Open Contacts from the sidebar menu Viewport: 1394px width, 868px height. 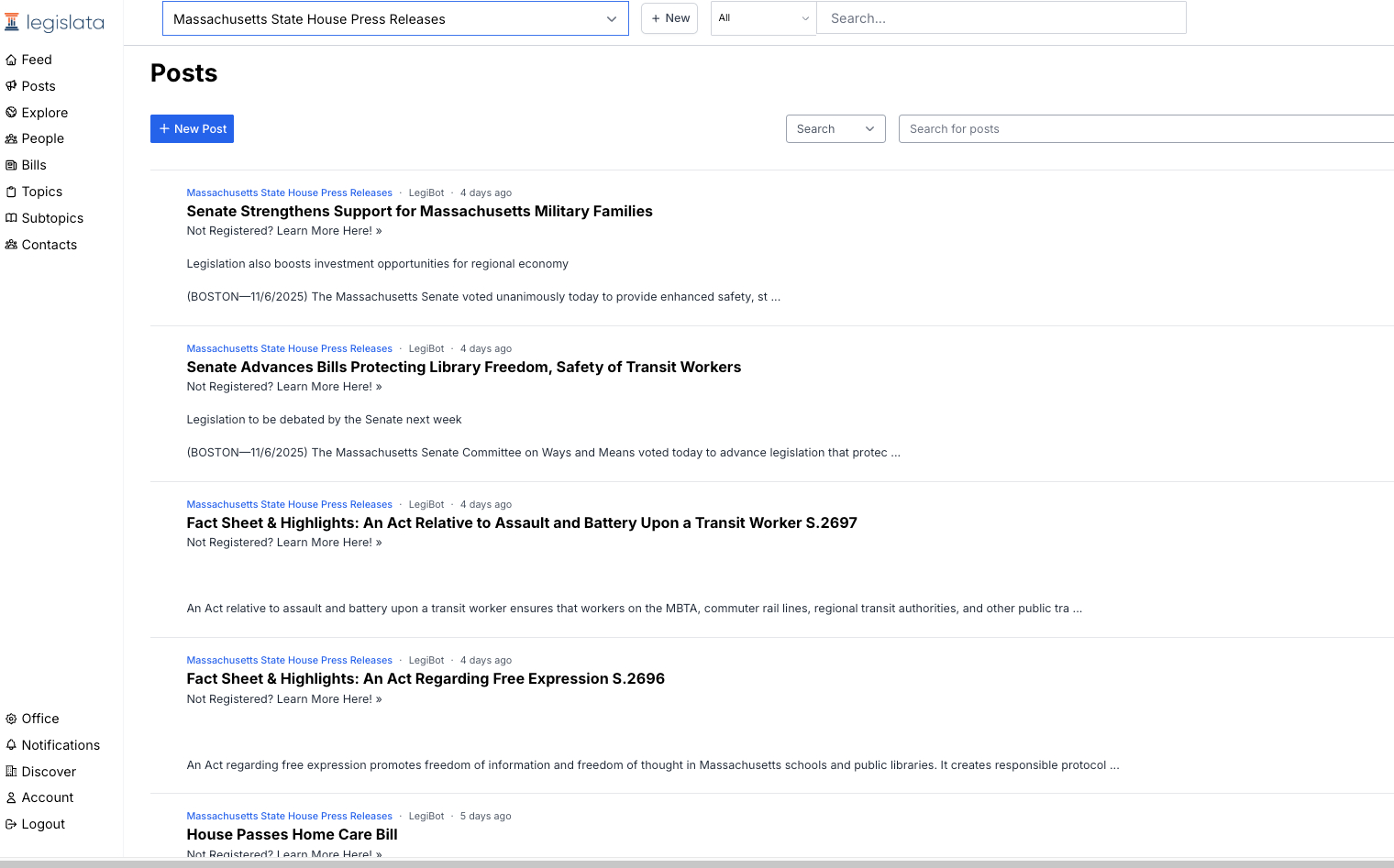(49, 245)
